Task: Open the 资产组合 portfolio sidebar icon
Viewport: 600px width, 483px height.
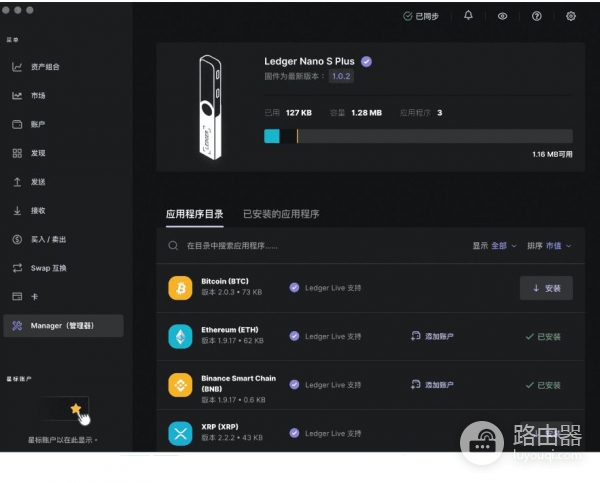Action: (17, 67)
